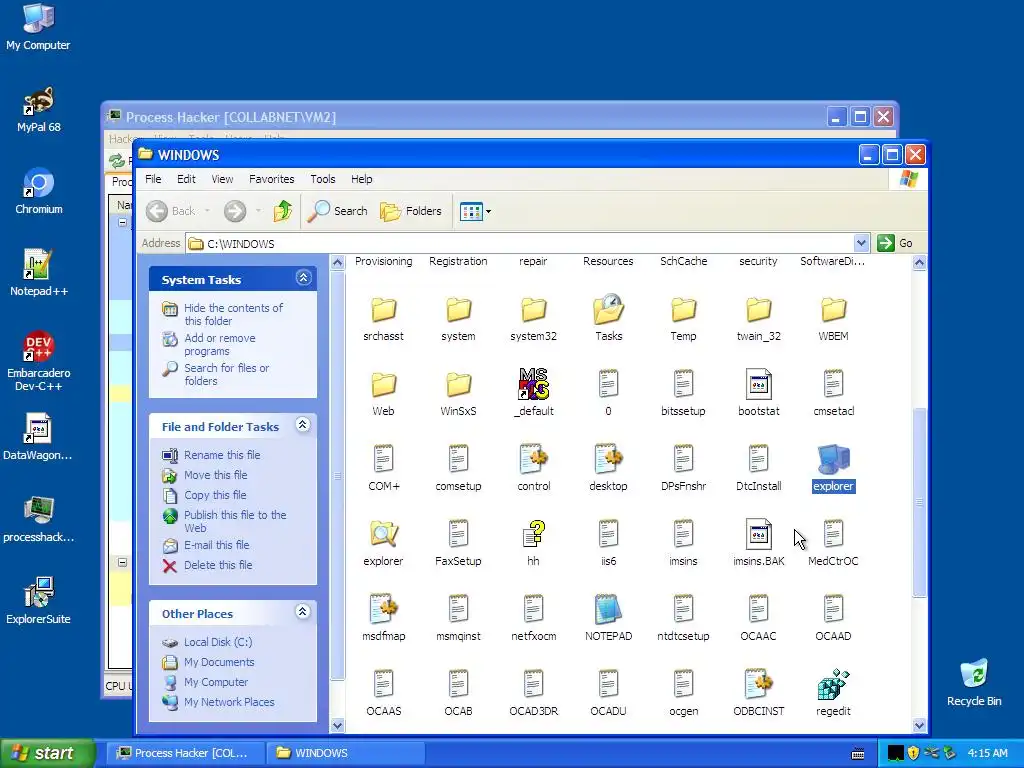
Task: Select the NOTEPAD file icon
Action: click(x=608, y=609)
